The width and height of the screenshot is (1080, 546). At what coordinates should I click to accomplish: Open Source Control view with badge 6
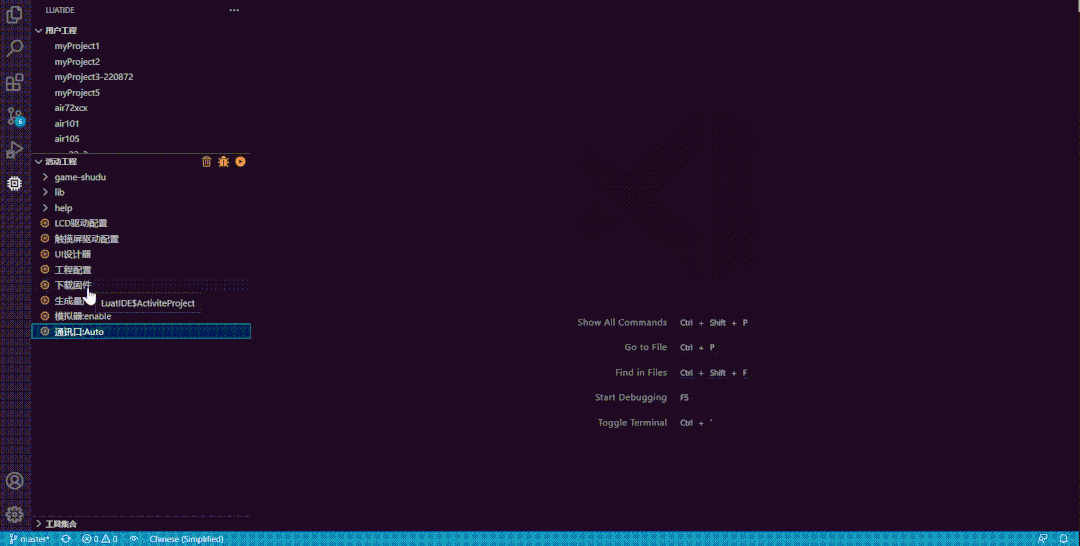[14, 116]
